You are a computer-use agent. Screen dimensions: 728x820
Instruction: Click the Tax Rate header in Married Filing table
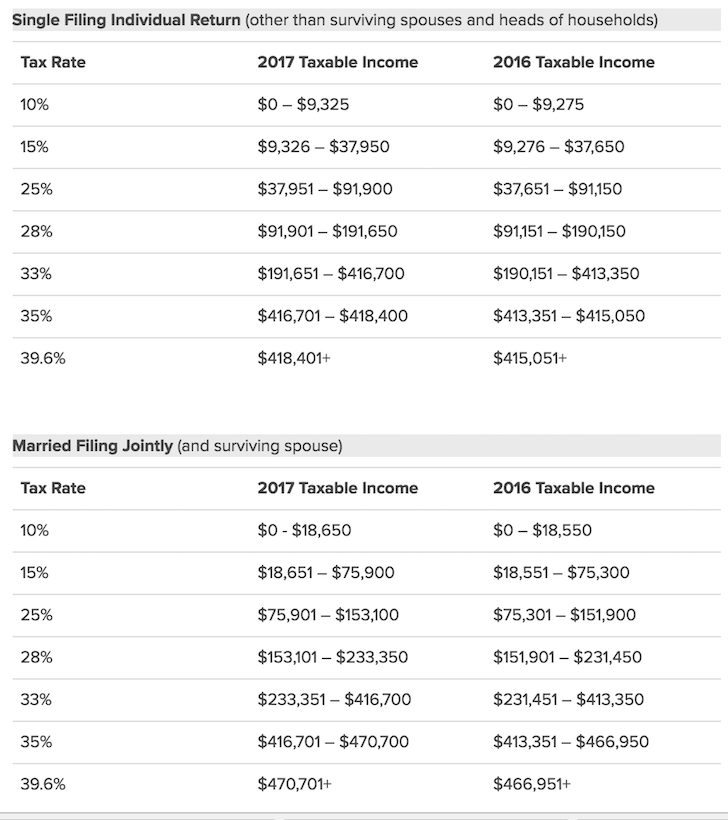(x=53, y=488)
